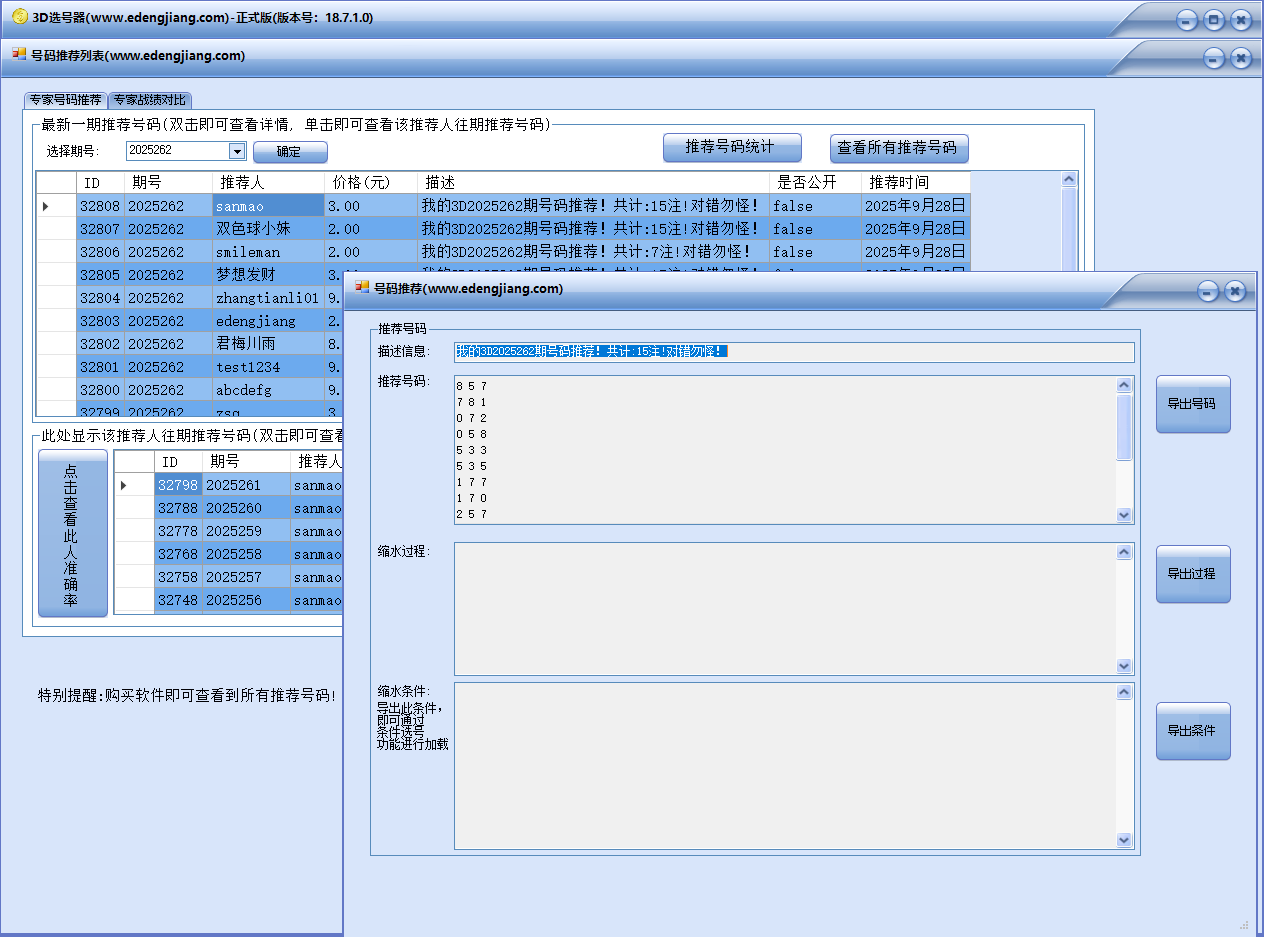Screen dimensions: 1264x937
Task: Minimize the 号码推荐列表 window
Action: (1214, 59)
